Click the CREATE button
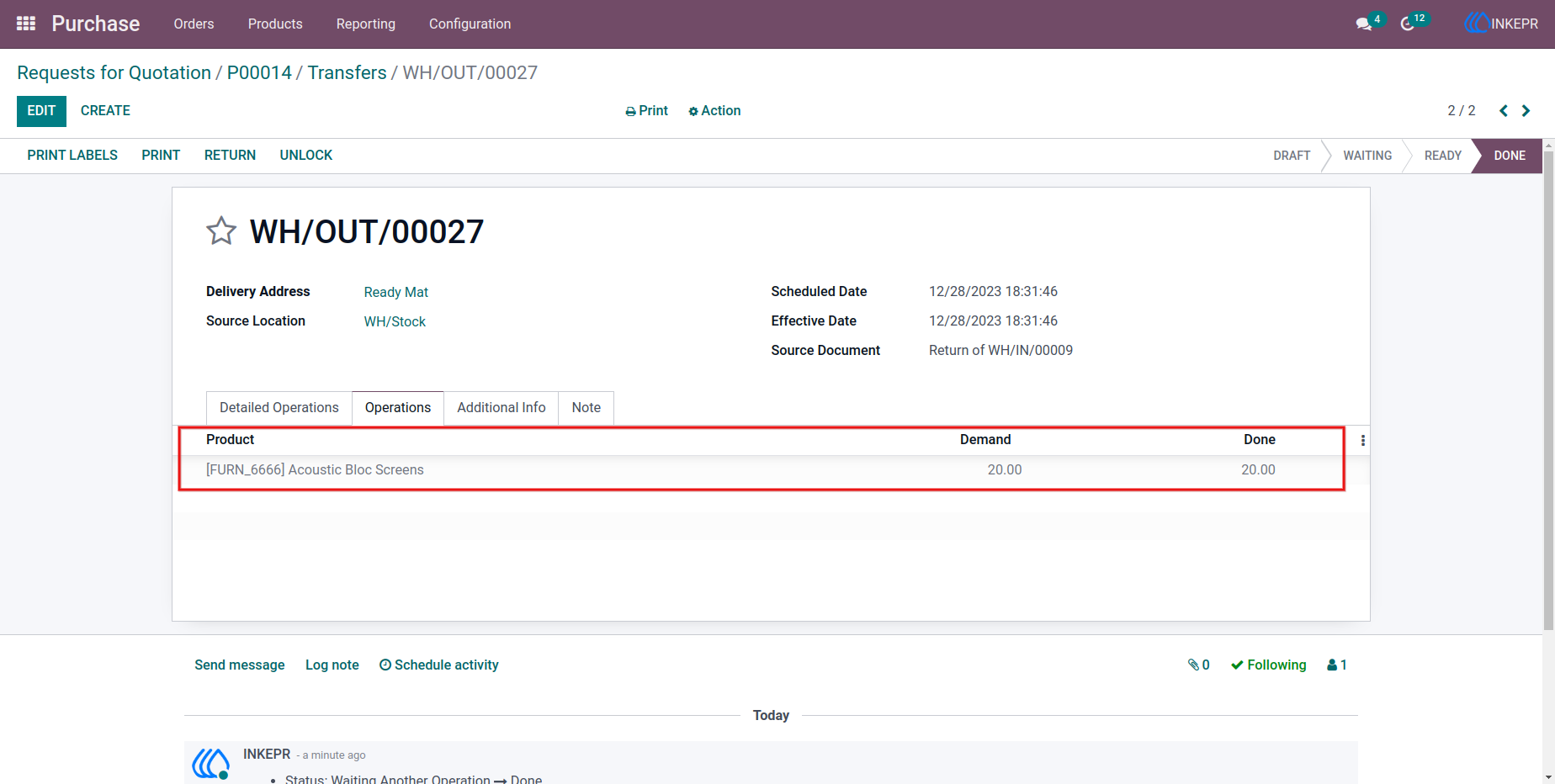This screenshot has width=1555, height=784. [x=105, y=111]
